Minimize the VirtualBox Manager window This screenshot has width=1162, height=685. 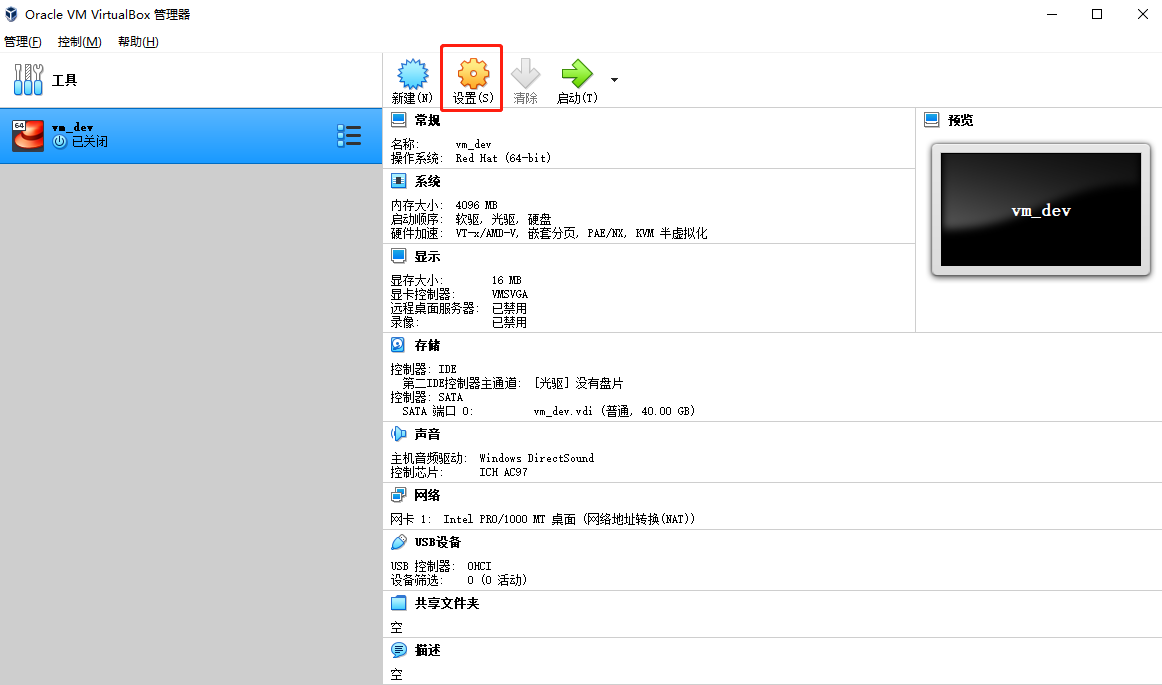[1052, 14]
